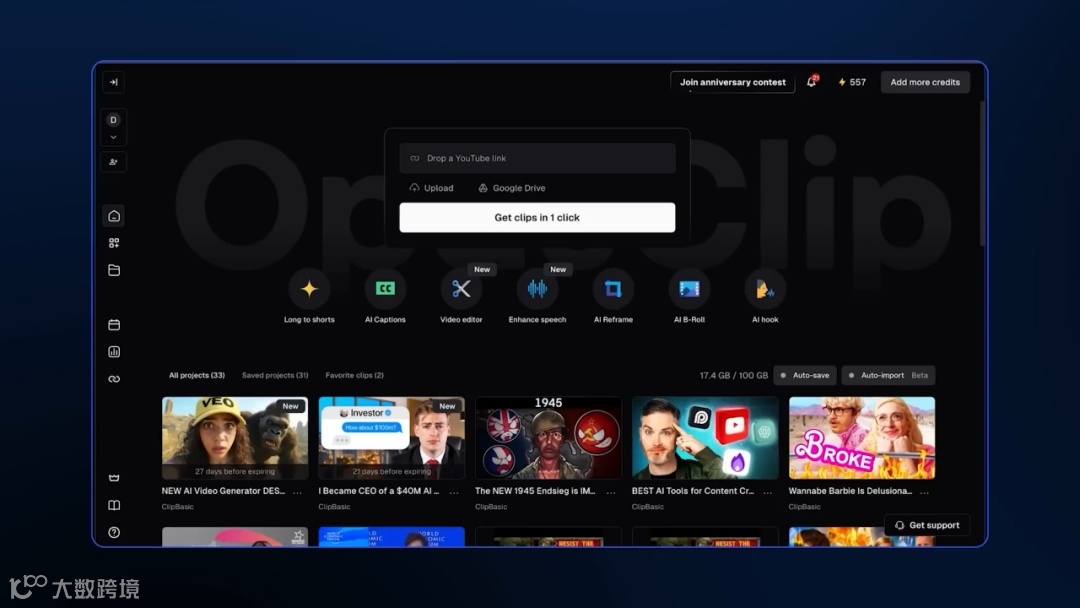Click Add more credits button

925,82
